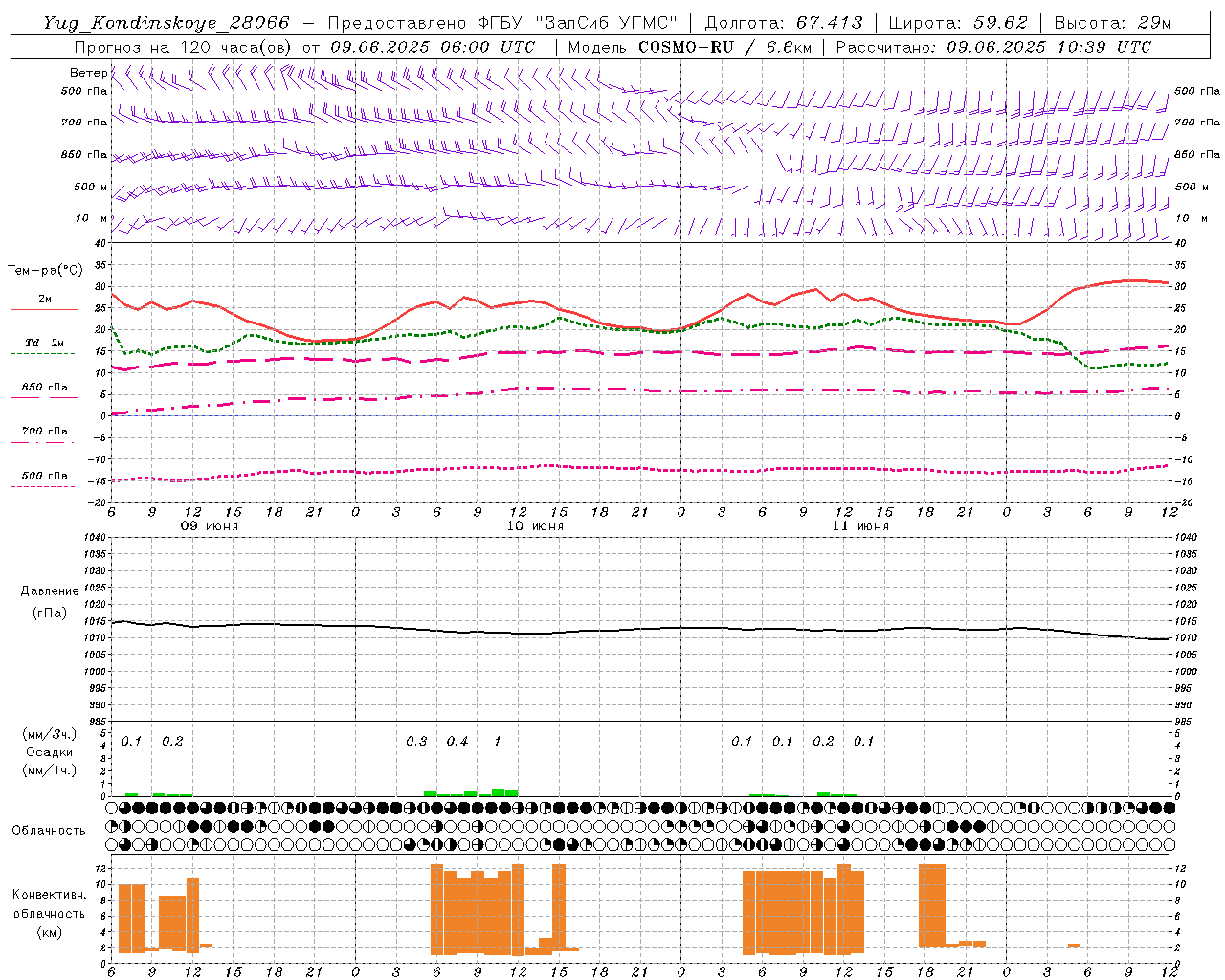Select the Td 2м dew point legend entry
1225x980 pixels.
coord(44,343)
